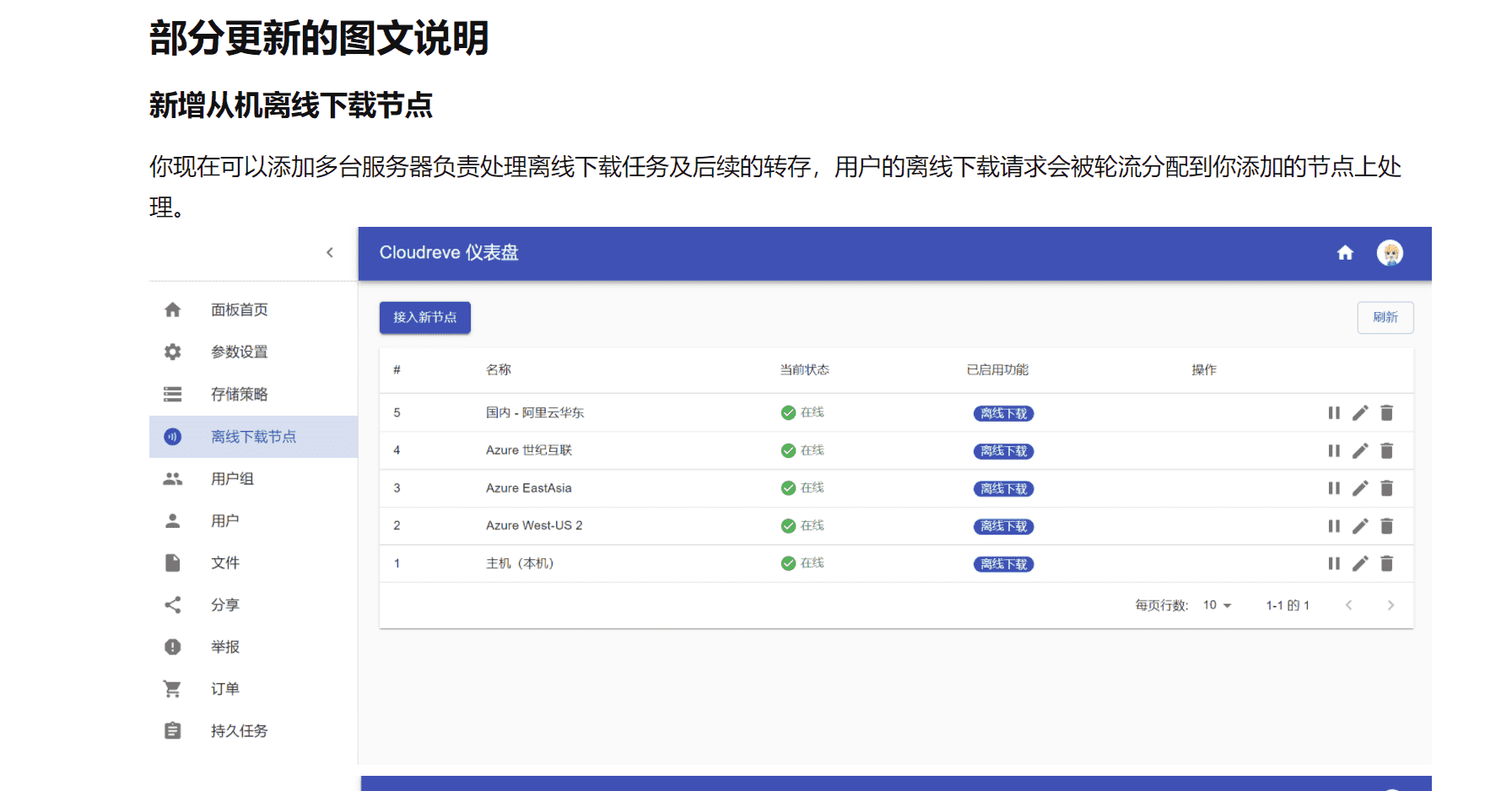Viewport: 1512px width, 791px height.
Task: Click the 接入新节点 button
Action: pos(424,318)
